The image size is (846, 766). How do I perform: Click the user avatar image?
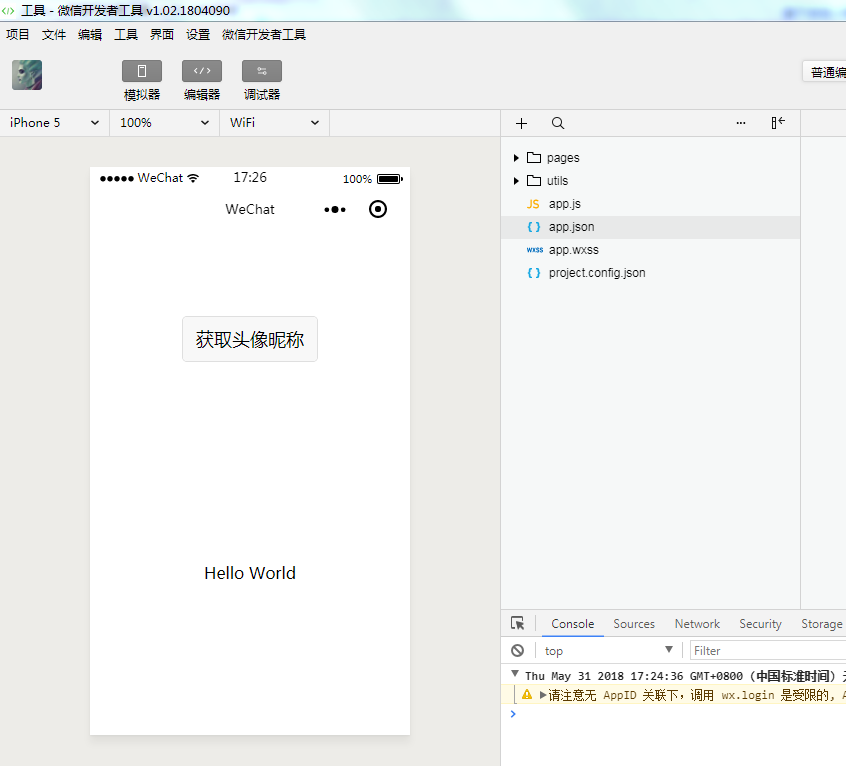tap(27, 75)
